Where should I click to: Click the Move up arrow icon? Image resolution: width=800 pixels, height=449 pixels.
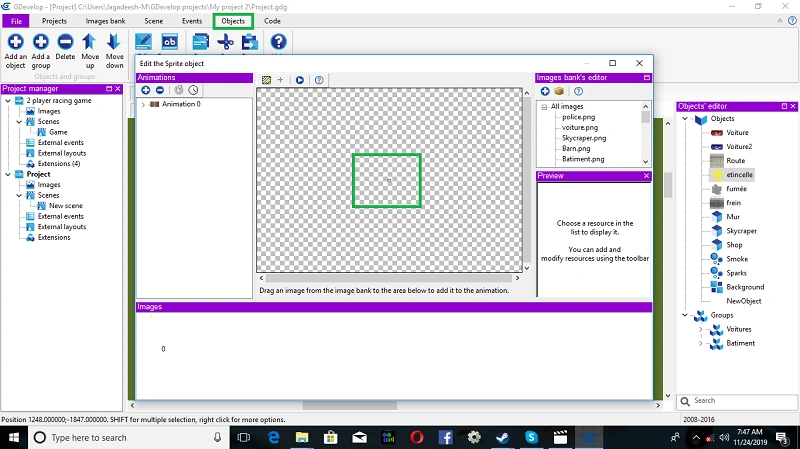tap(90, 42)
